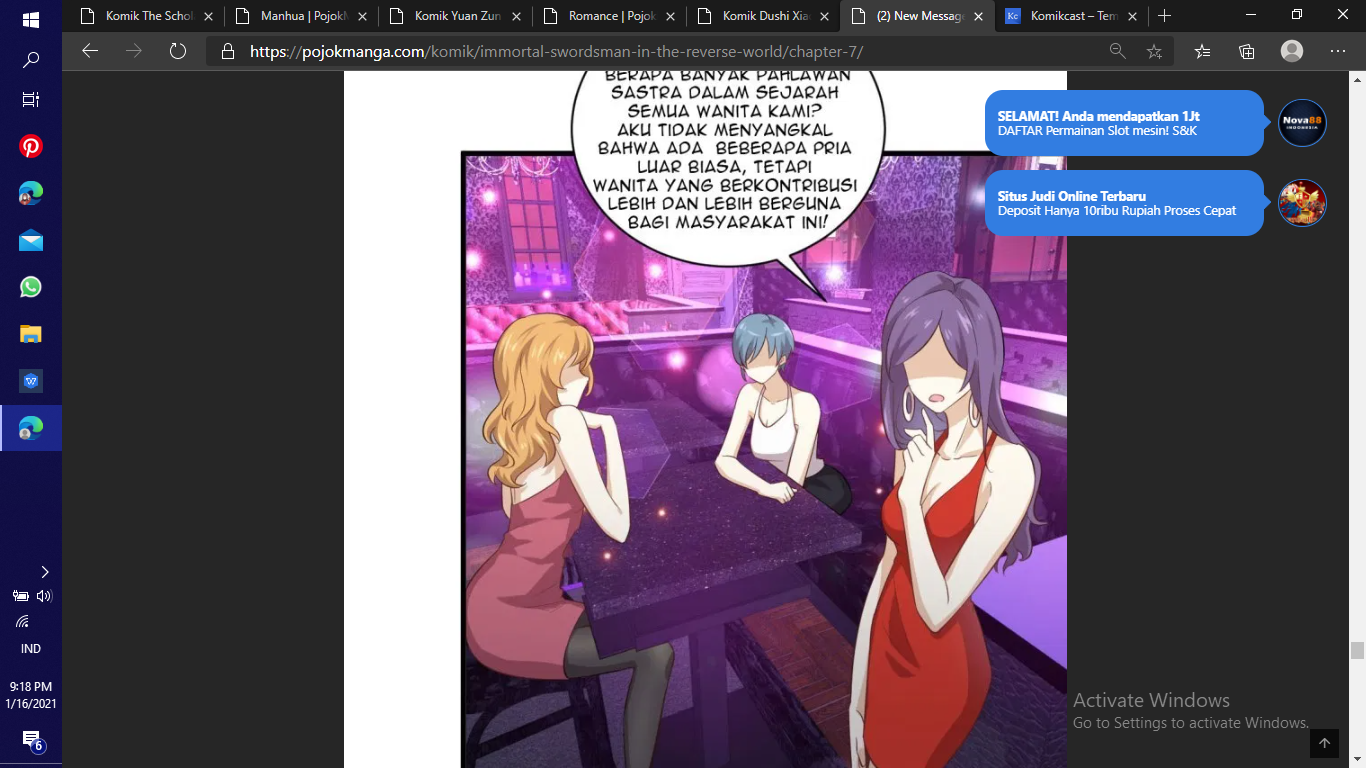
Task: Select the active Edge window in taskbar
Action: tap(30, 428)
